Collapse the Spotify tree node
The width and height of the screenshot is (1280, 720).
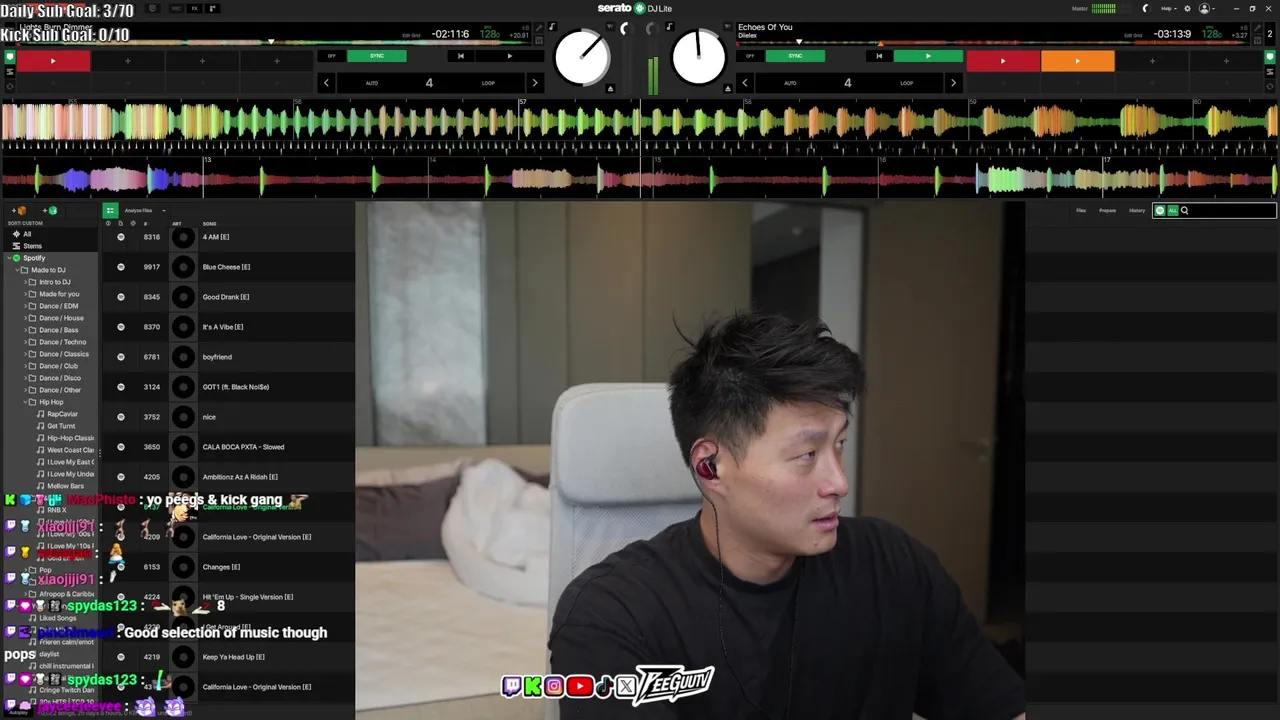pos(9,258)
